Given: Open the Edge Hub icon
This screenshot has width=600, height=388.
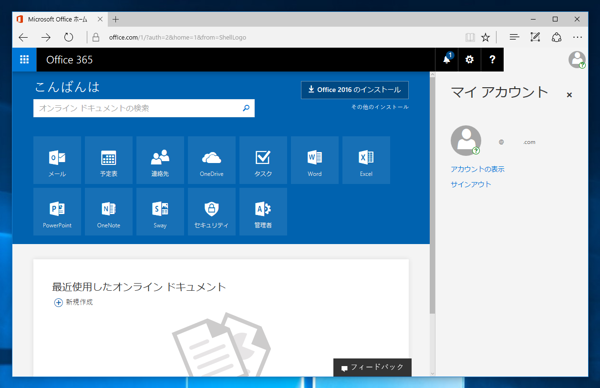Looking at the screenshot, I should tap(514, 37).
